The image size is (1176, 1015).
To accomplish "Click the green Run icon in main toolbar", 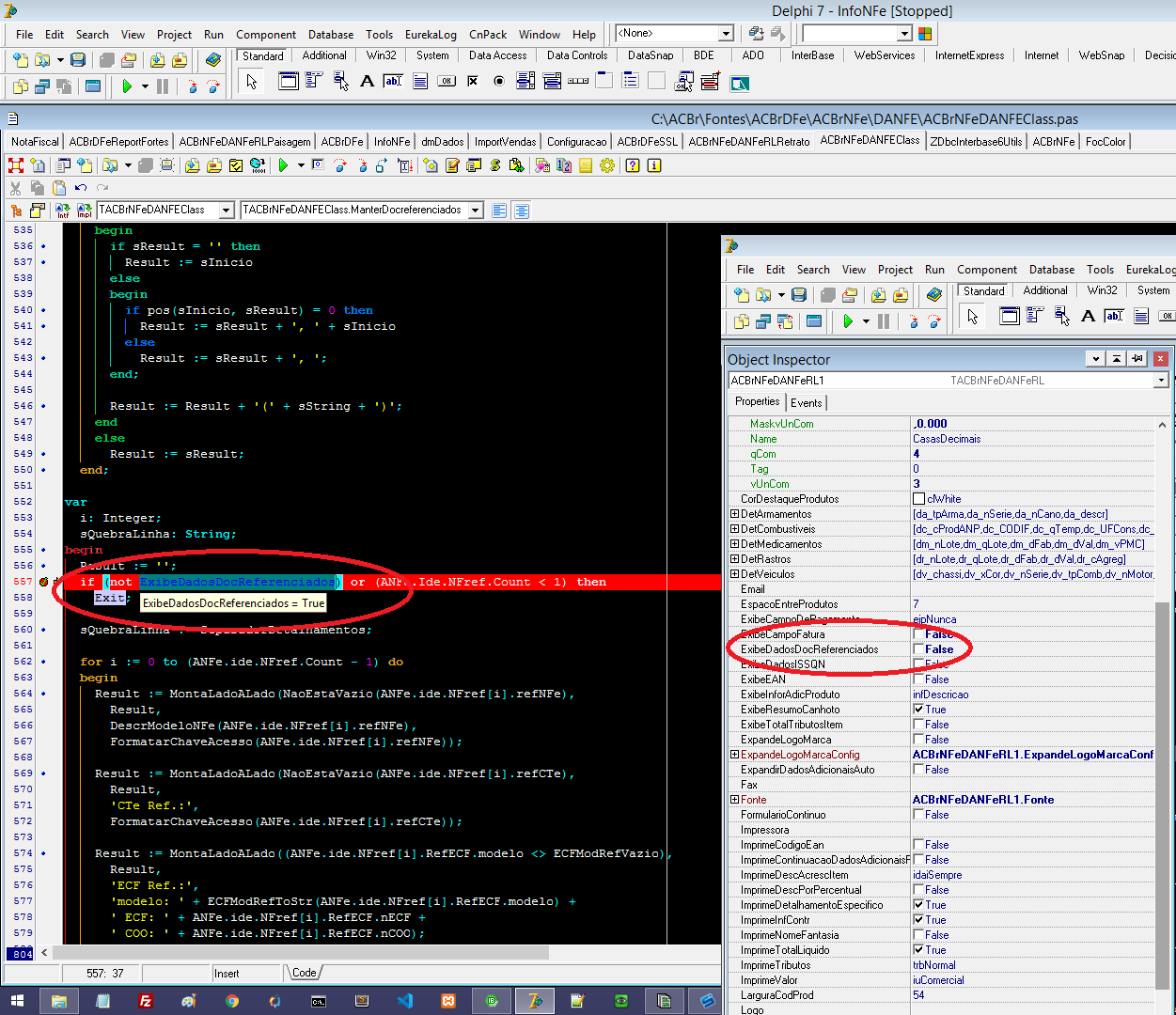I will (x=127, y=86).
